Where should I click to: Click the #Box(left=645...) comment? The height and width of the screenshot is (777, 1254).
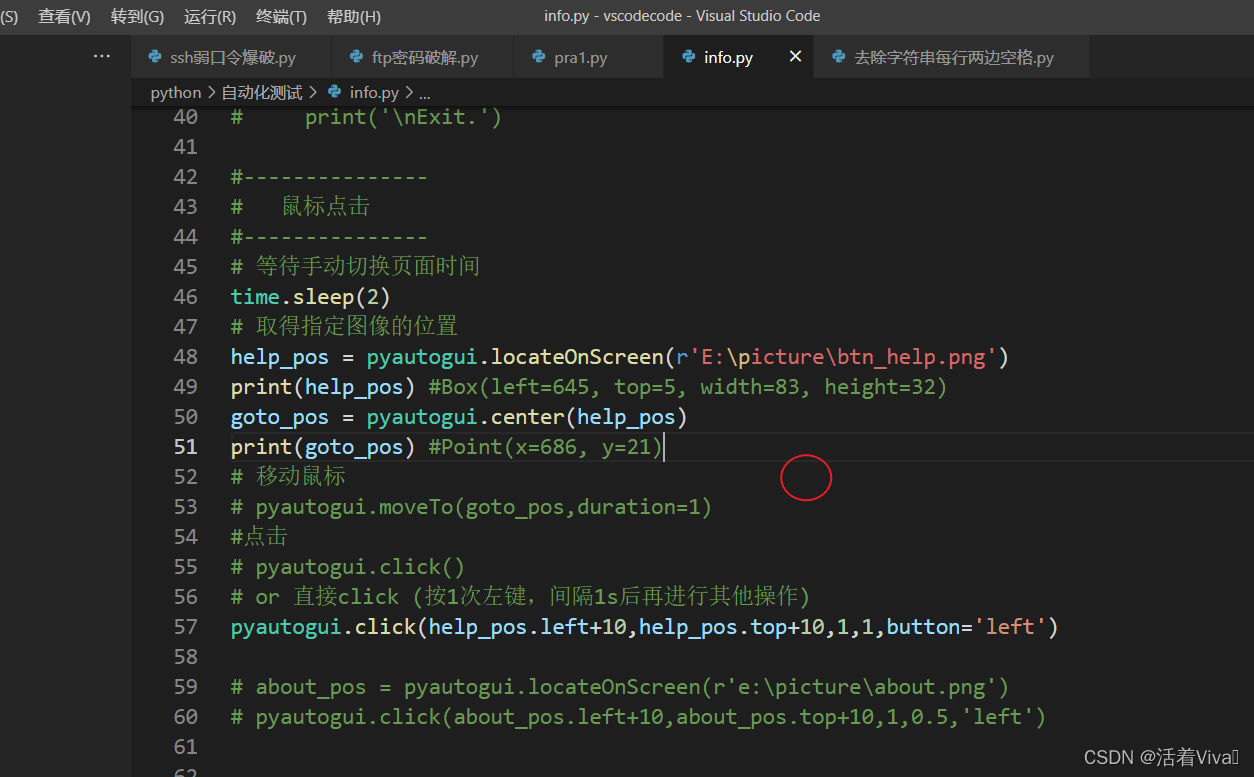(x=688, y=386)
